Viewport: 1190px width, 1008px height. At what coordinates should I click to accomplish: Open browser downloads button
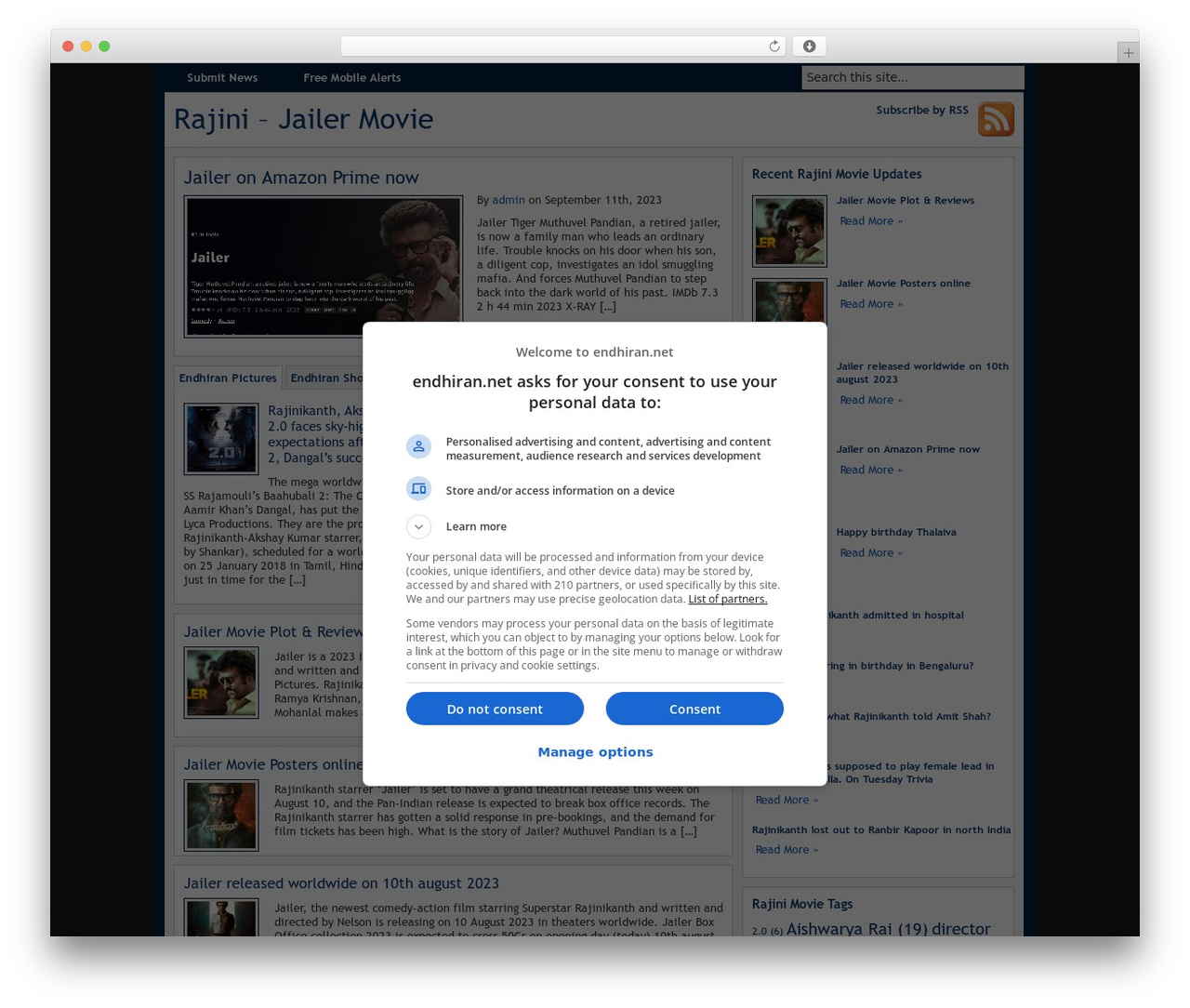click(809, 46)
